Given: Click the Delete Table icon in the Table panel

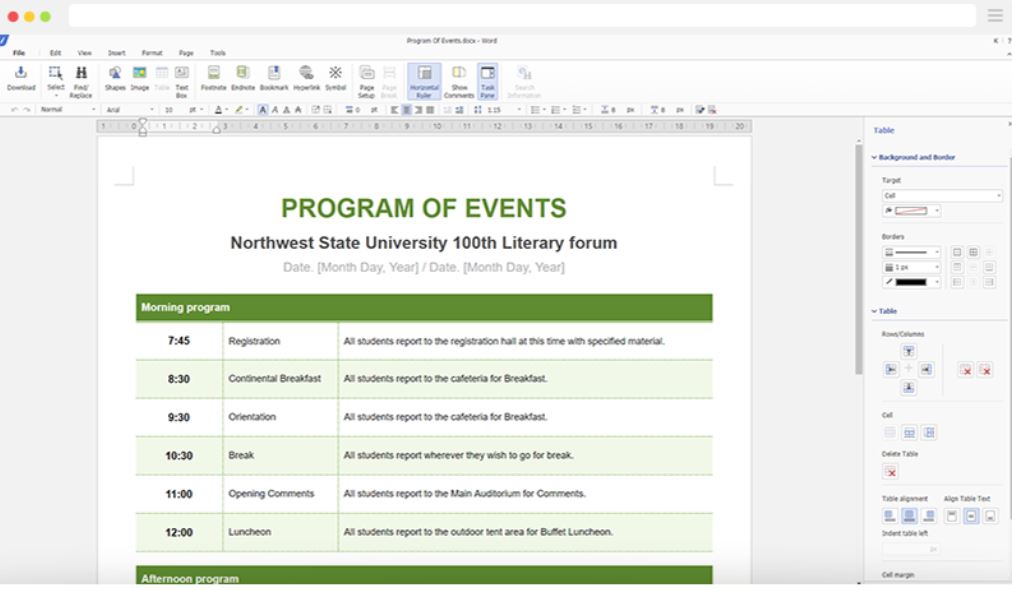Looking at the screenshot, I should coord(890,470).
